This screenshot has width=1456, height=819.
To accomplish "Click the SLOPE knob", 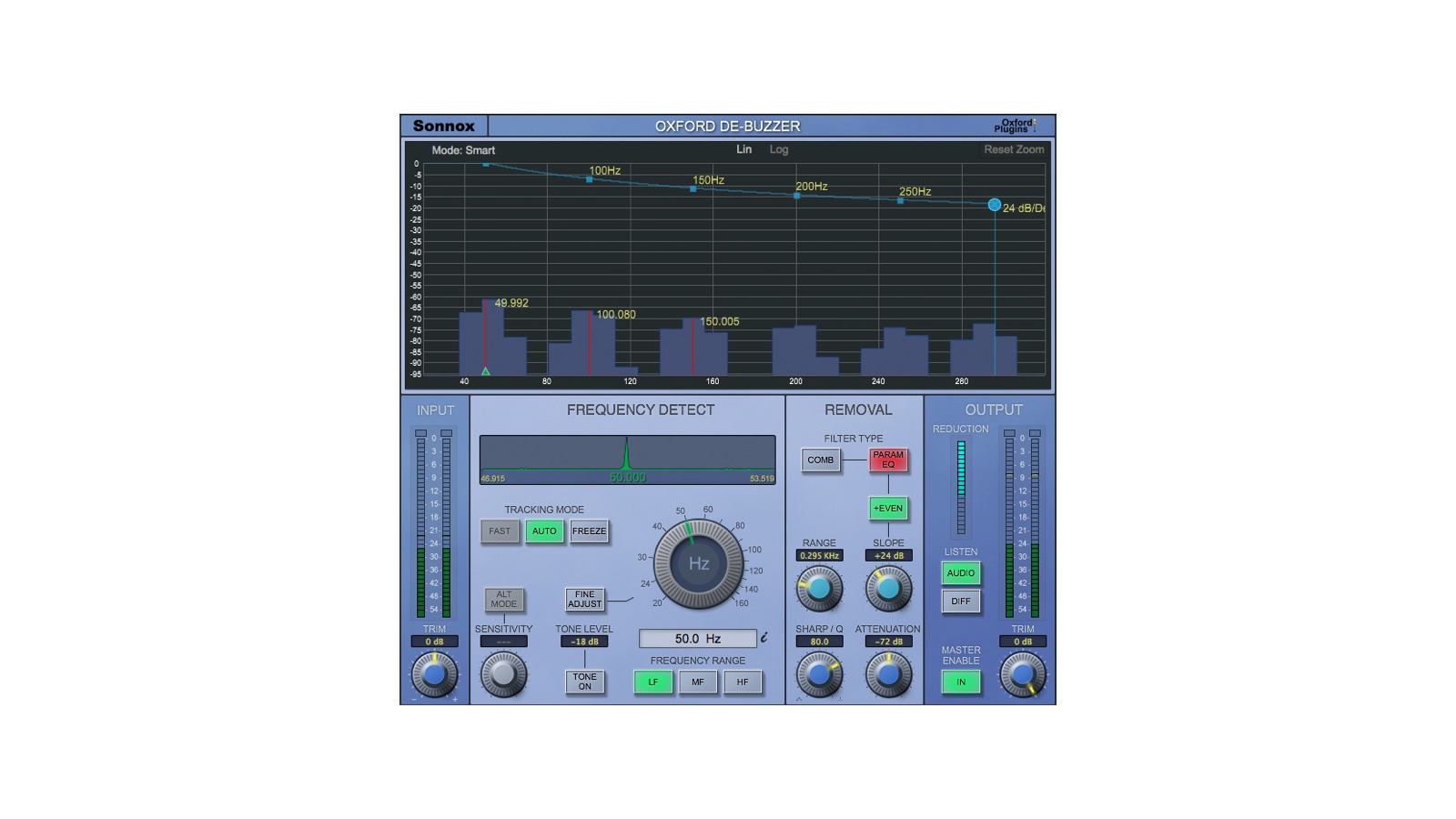I will point(888,589).
